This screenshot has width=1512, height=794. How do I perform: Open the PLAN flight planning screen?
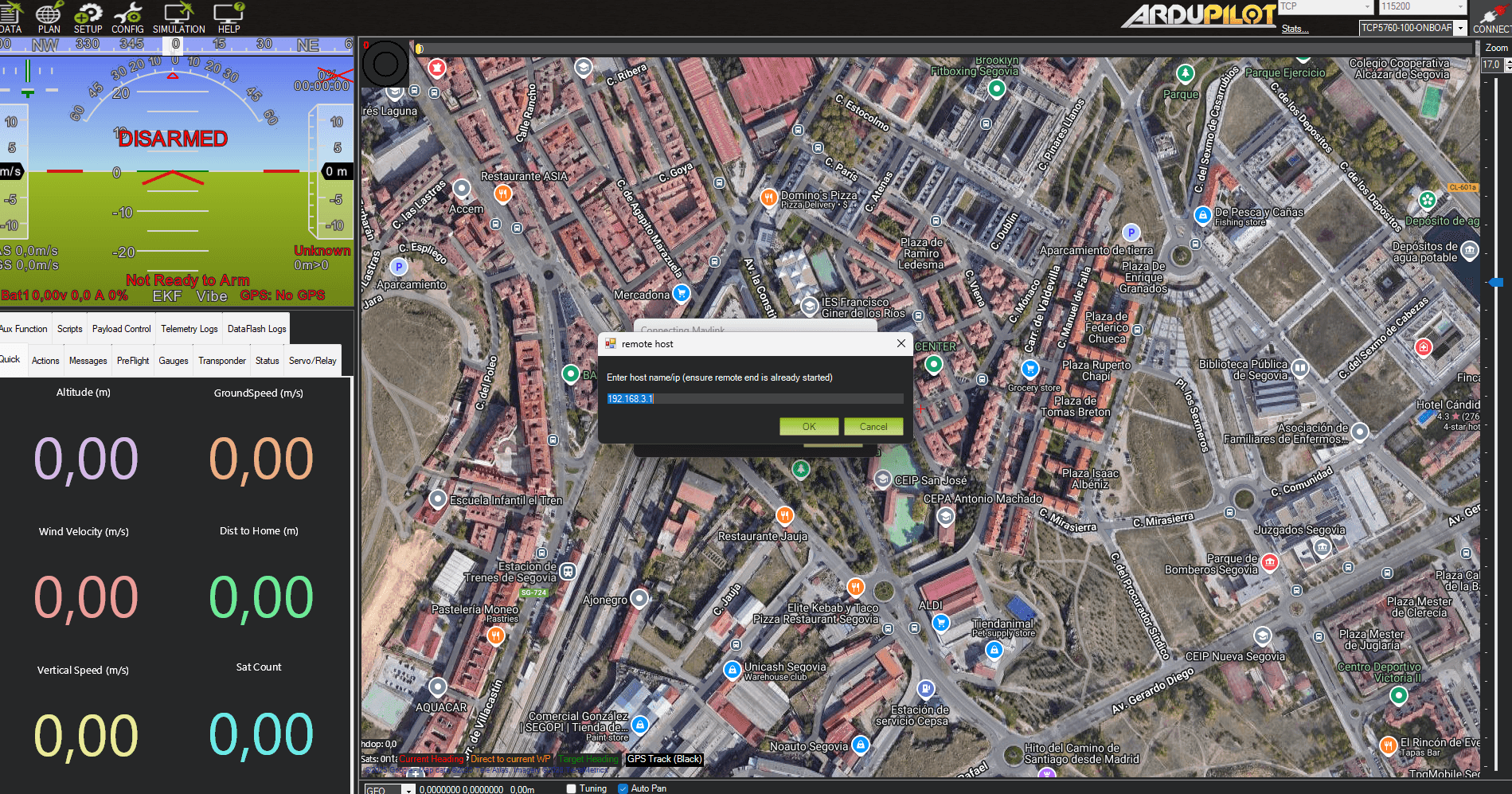coord(49,18)
